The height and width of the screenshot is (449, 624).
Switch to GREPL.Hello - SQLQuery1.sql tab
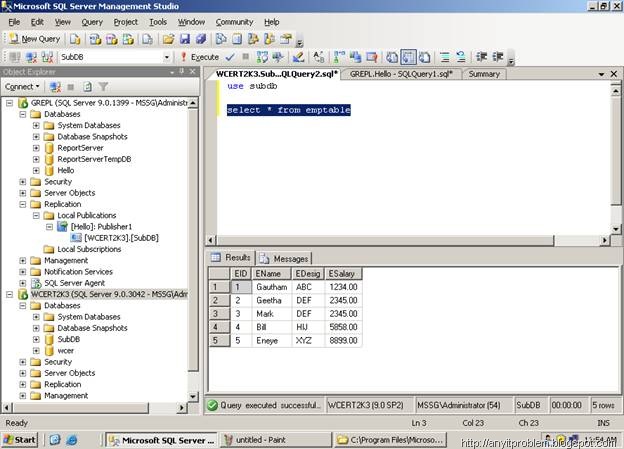401,74
